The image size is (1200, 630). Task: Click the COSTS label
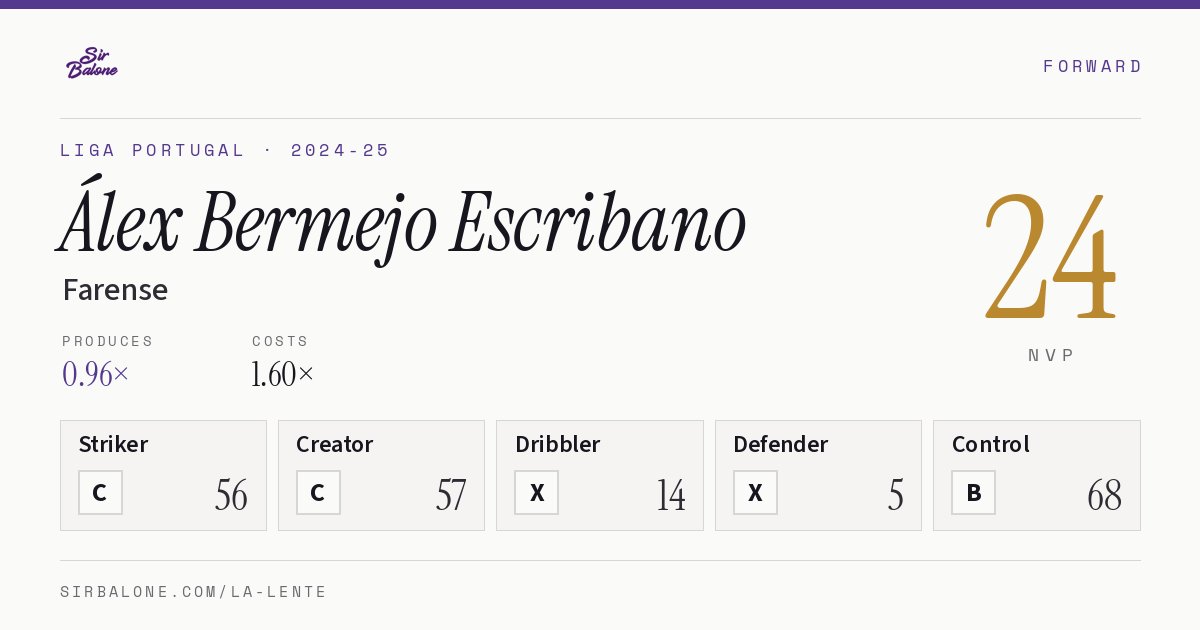tap(281, 341)
